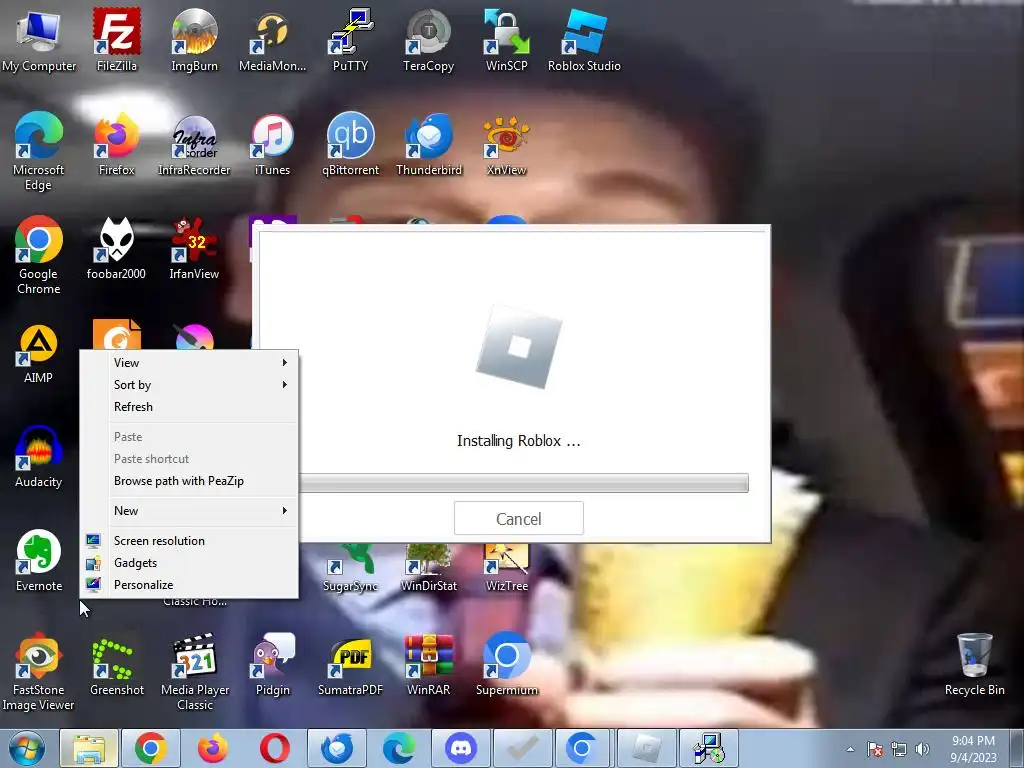Choose Refresh from the context menu
Image resolution: width=1024 pixels, height=768 pixels.
click(x=189, y=407)
